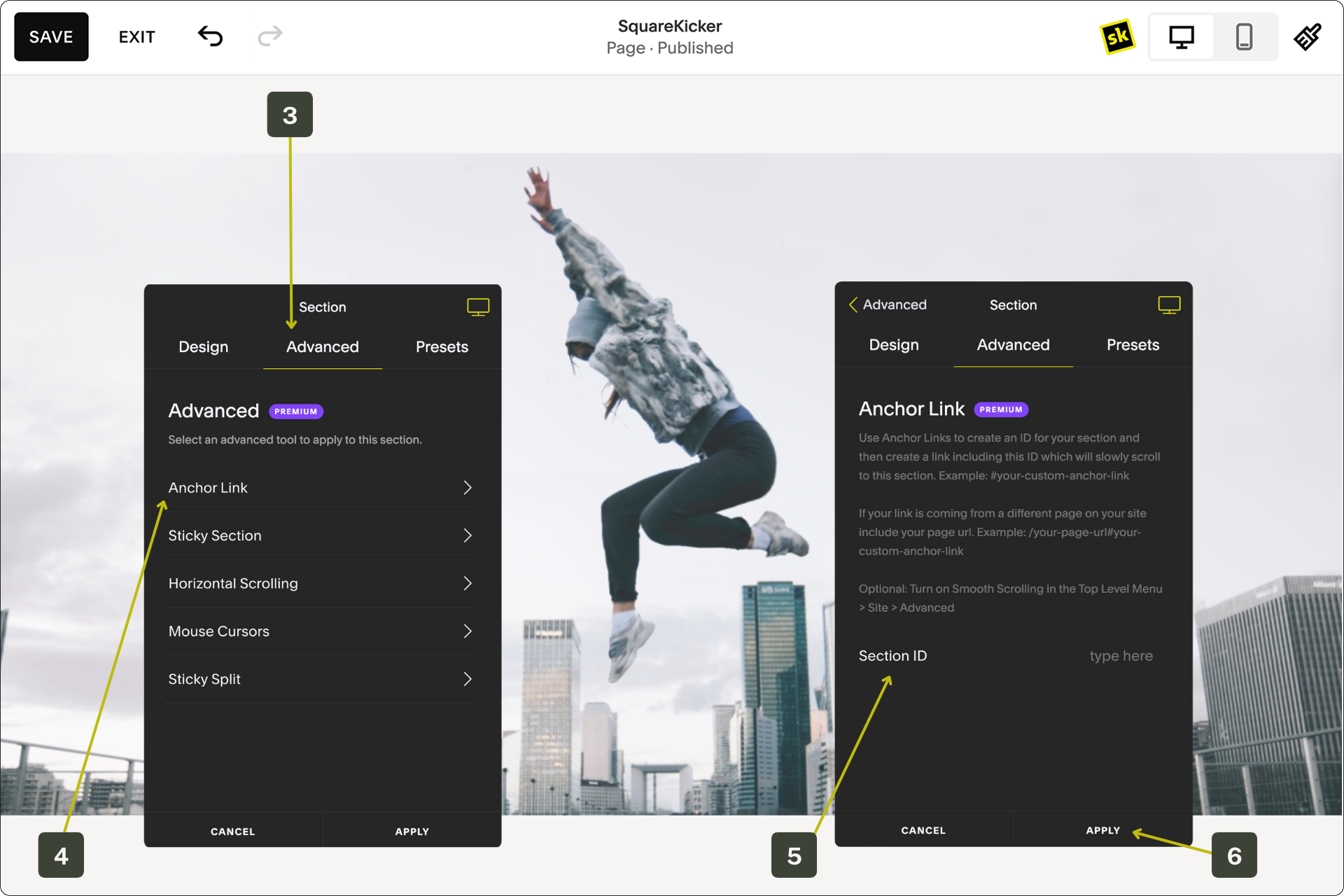The width and height of the screenshot is (1344, 896).
Task: Select the Sticky Section row text
Action: (215, 535)
